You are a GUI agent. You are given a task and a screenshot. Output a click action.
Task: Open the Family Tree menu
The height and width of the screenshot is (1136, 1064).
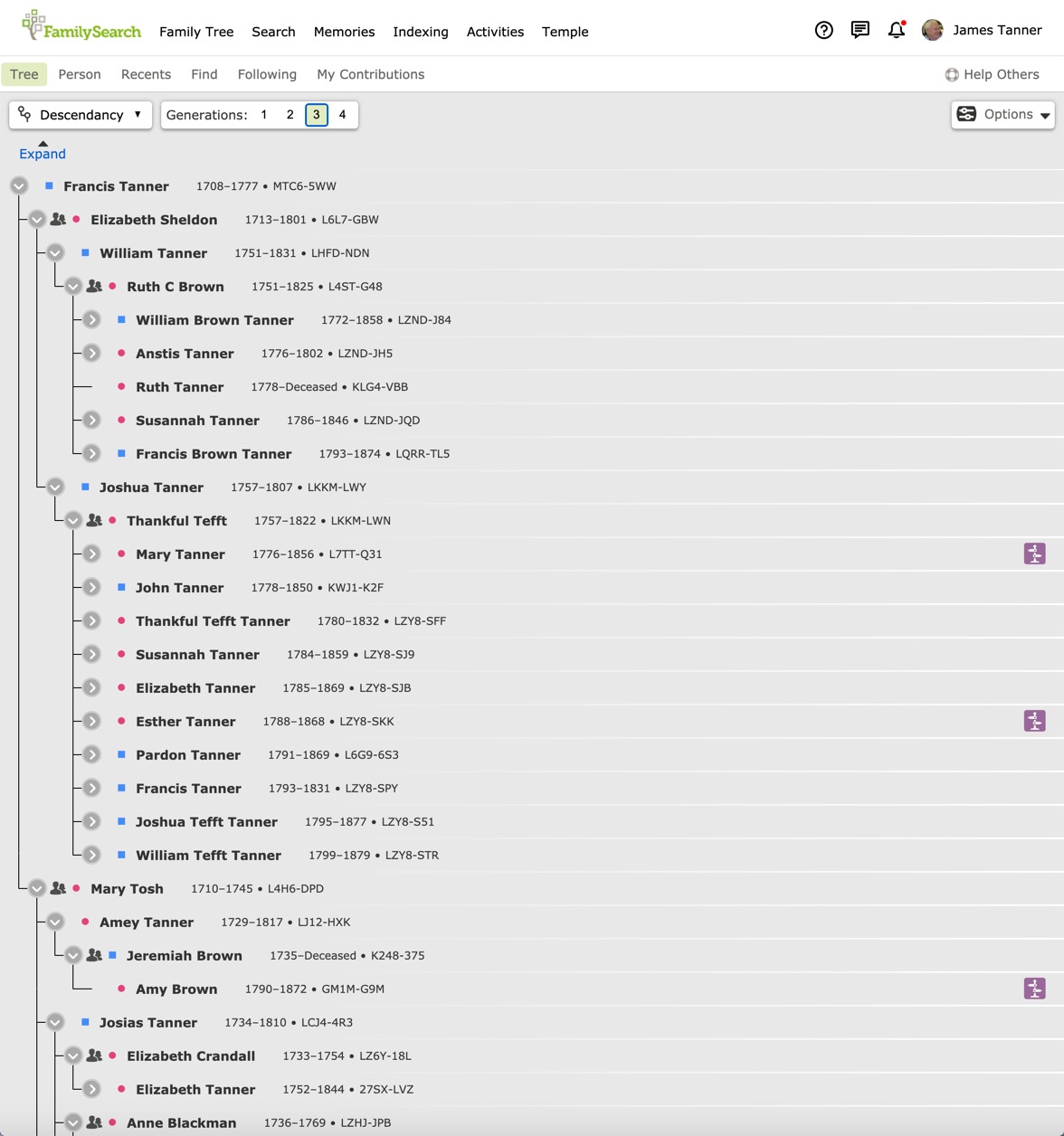pos(196,32)
